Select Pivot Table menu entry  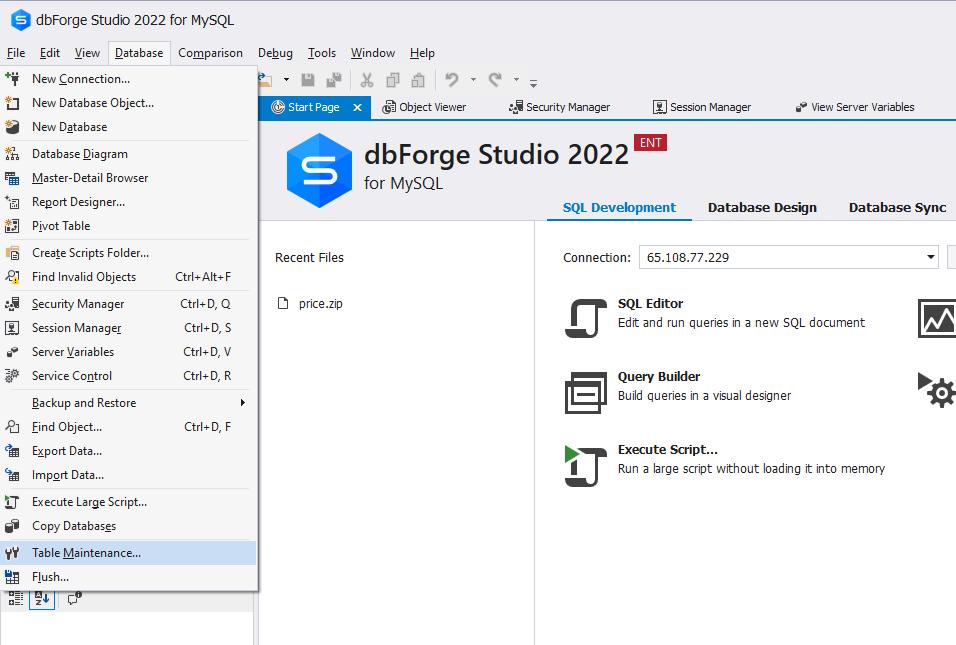point(128,226)
